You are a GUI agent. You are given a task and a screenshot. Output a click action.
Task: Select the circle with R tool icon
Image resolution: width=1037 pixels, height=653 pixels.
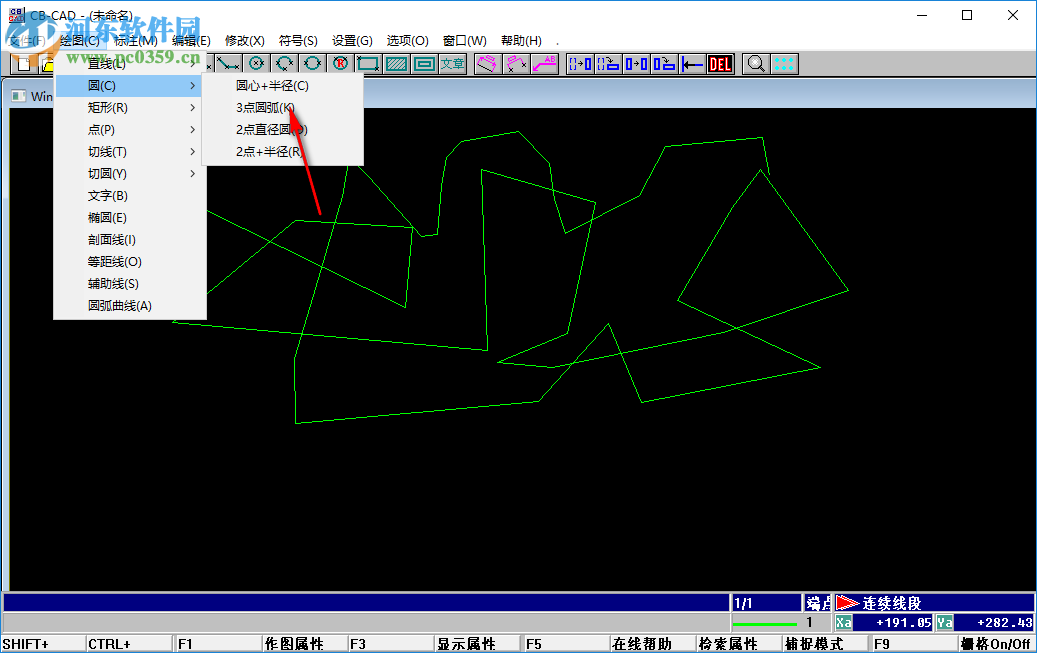[339, 63]
